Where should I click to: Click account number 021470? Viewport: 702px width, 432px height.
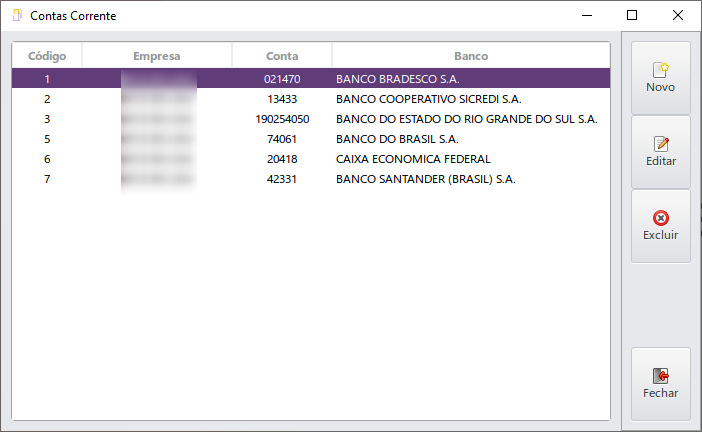tap(282, 79)
